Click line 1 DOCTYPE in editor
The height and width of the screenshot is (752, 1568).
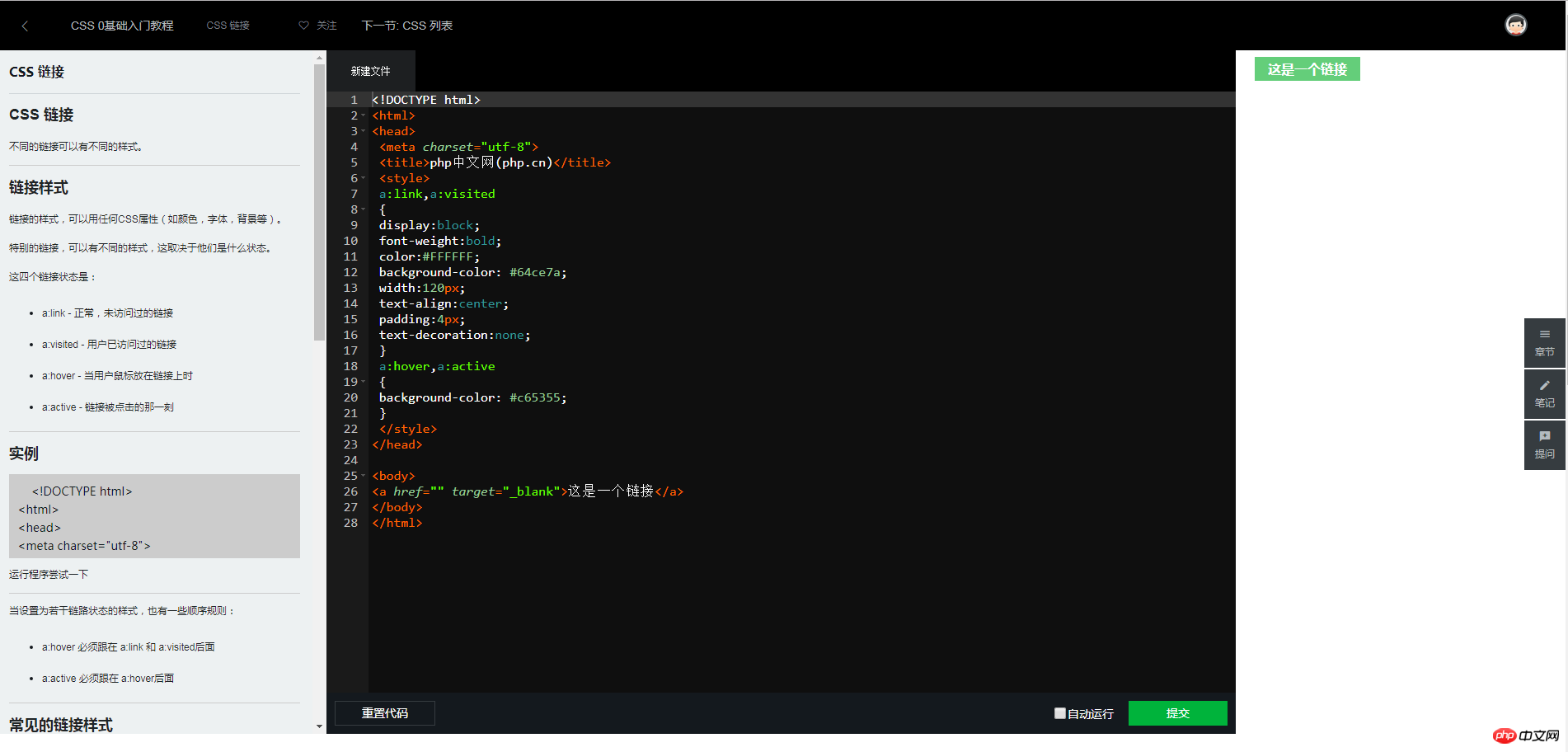[425, 100]
